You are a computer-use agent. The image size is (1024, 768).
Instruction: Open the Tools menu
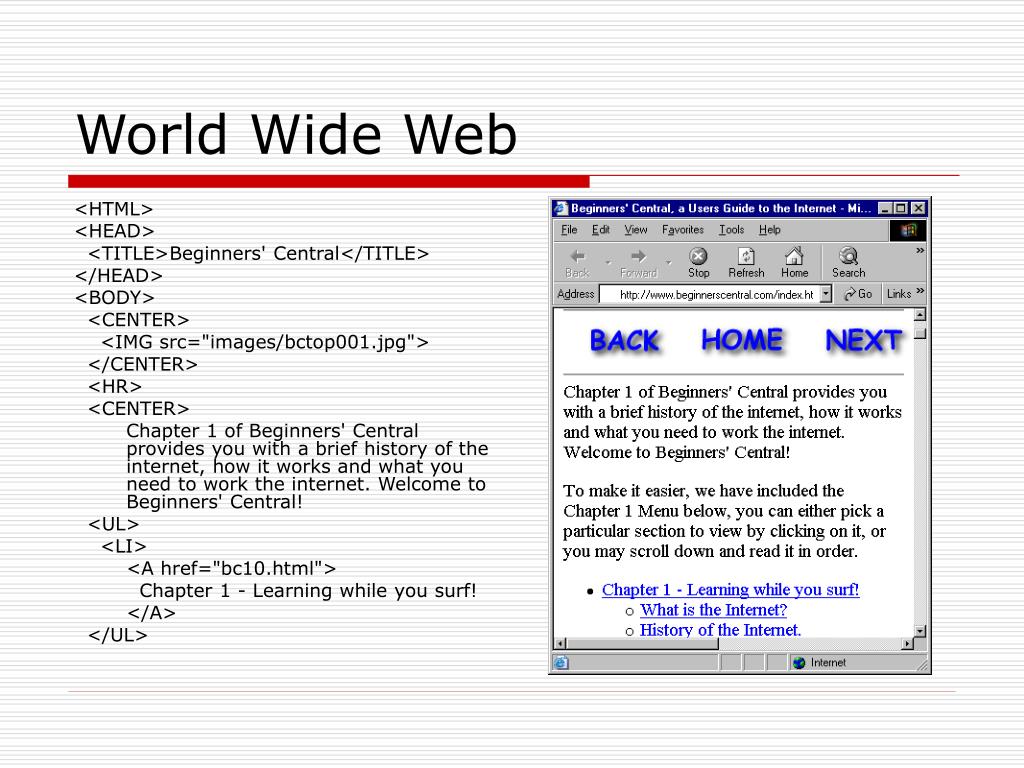[731, 230]
